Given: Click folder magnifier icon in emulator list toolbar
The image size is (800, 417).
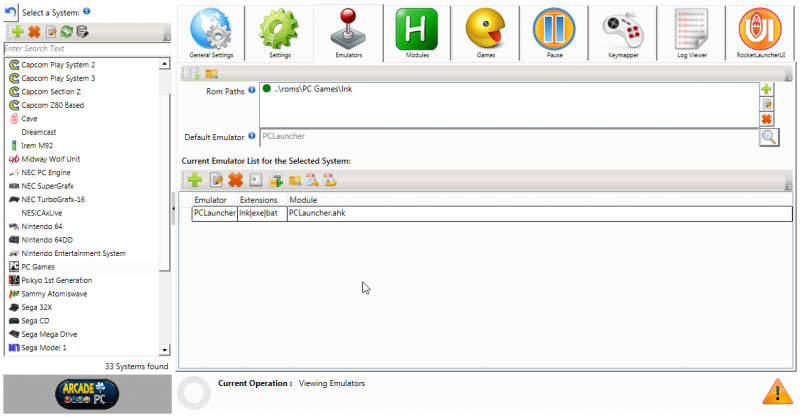Looking at the screenshot, I should [x=295, y=180].
